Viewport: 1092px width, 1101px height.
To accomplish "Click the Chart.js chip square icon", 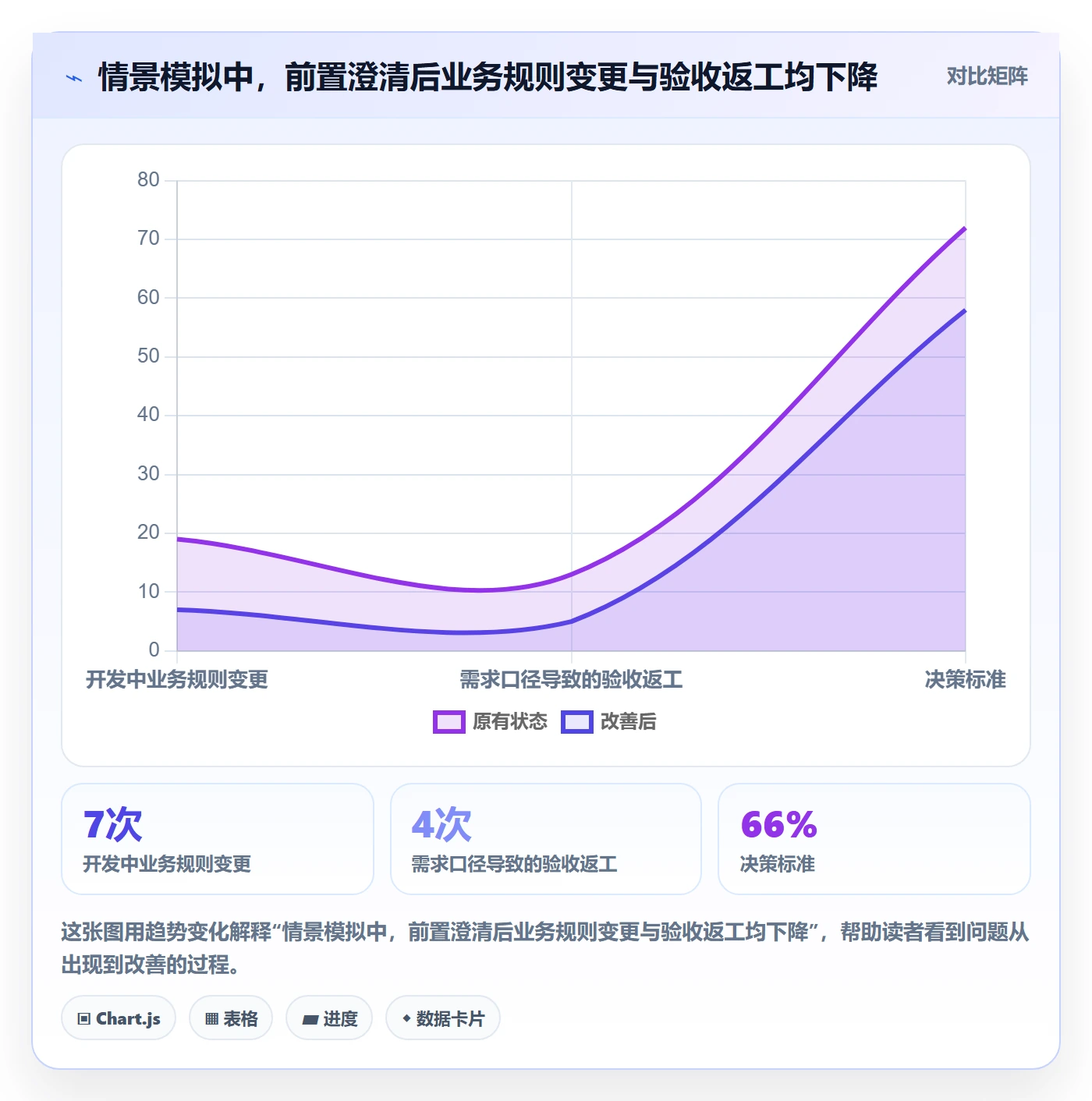I will click(x=84, y=1019).
